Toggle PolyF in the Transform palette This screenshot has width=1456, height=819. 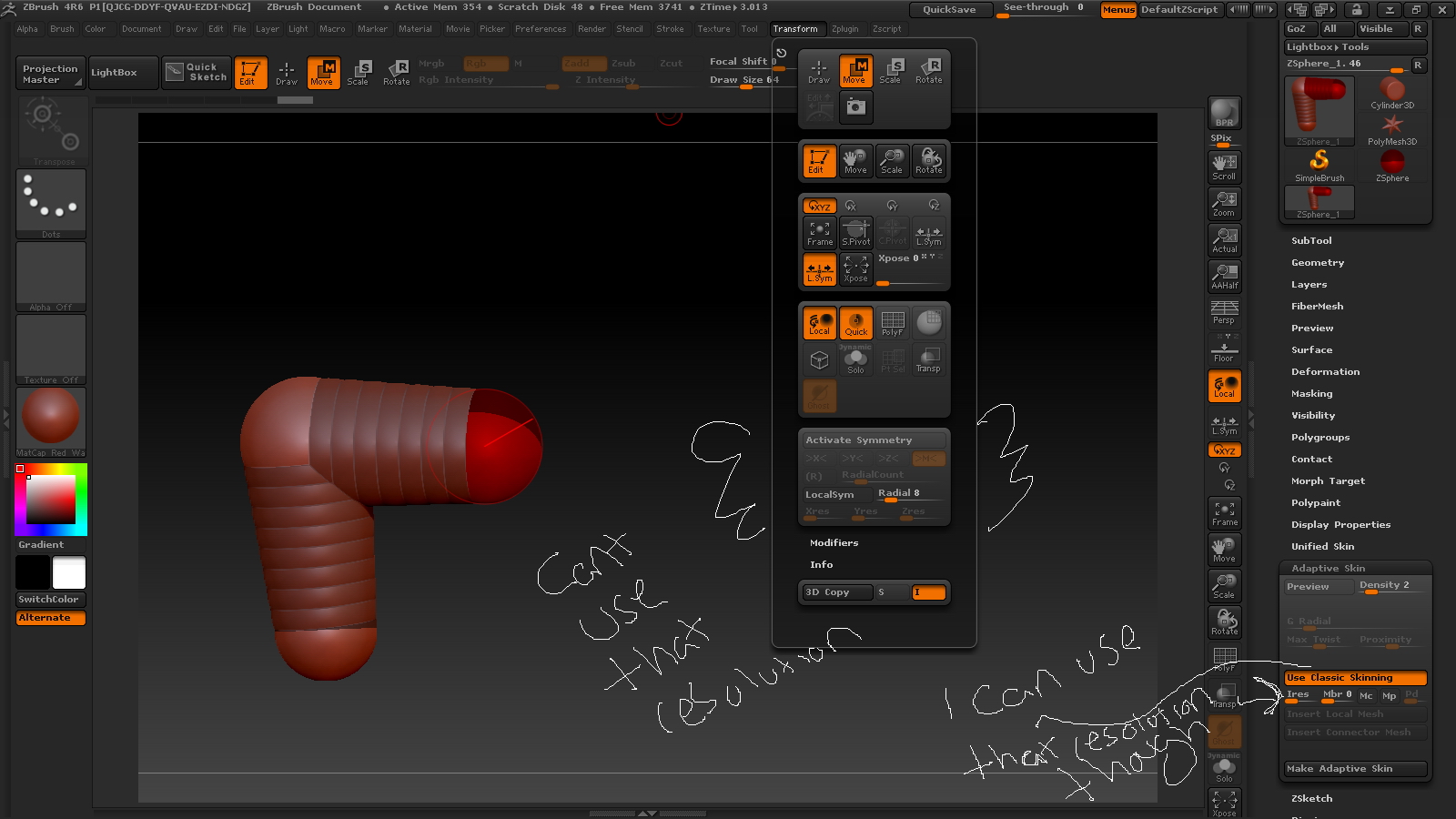point(892,323)
